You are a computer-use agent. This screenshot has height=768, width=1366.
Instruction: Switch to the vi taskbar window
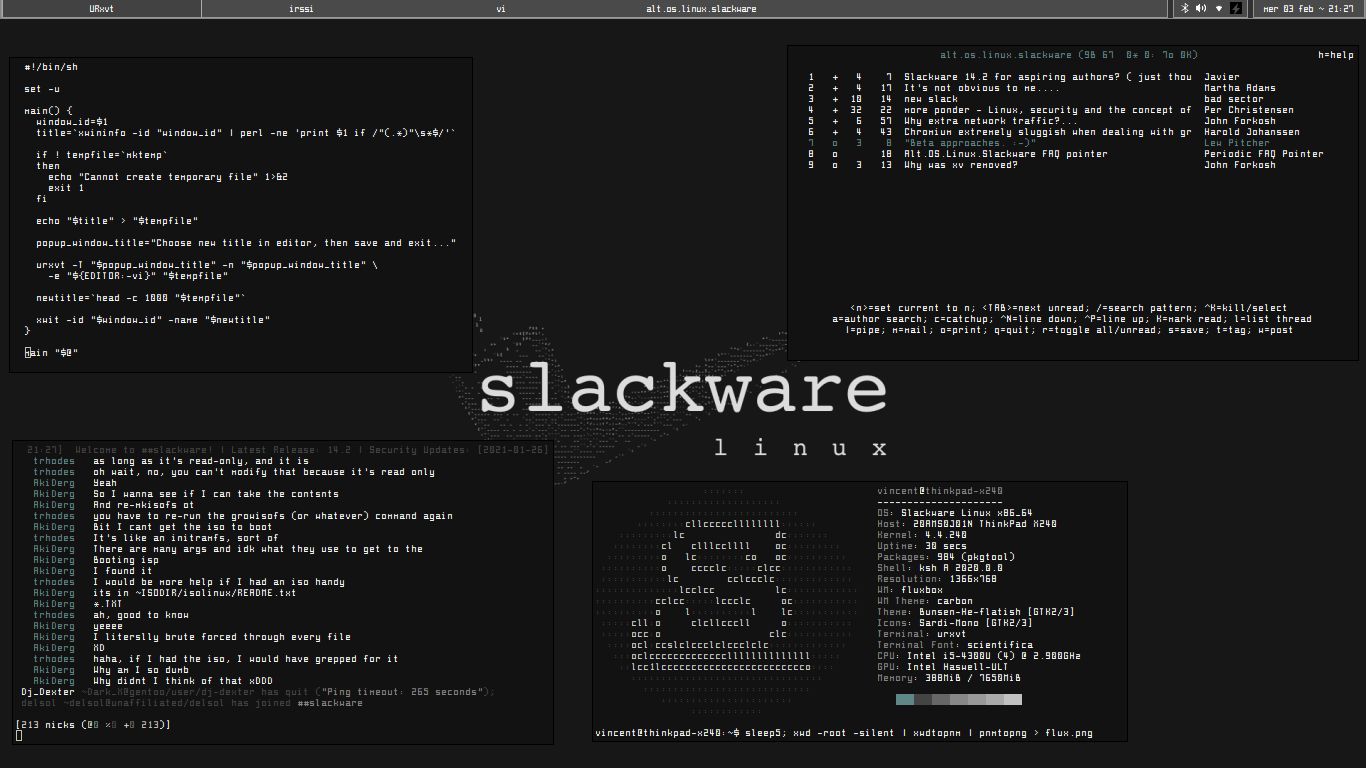pos(500,8)
